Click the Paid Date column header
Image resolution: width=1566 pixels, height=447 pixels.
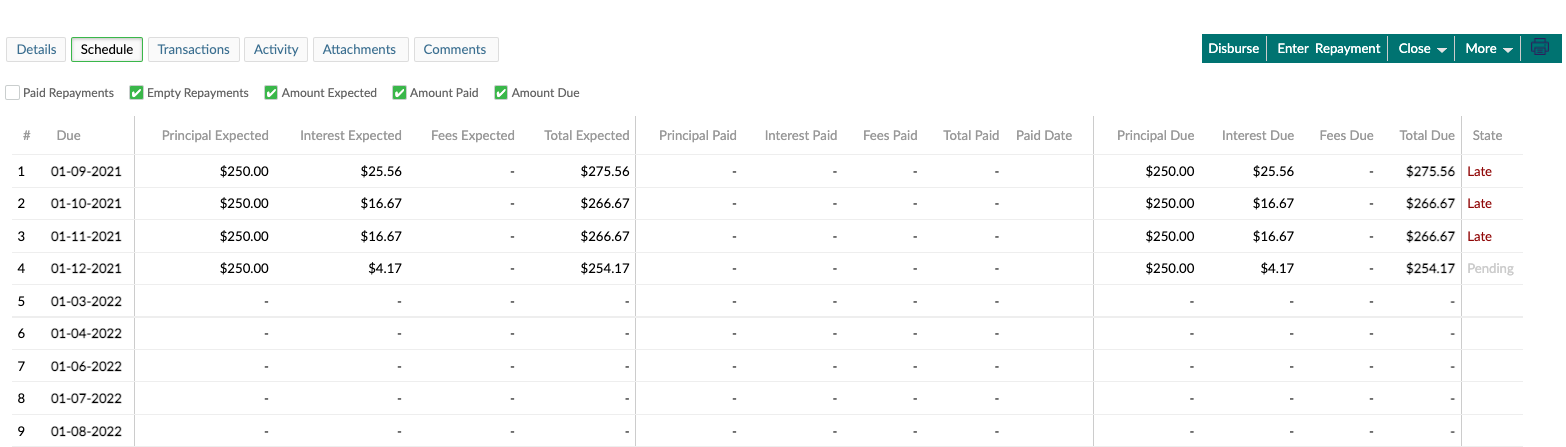coord(1044,136)
